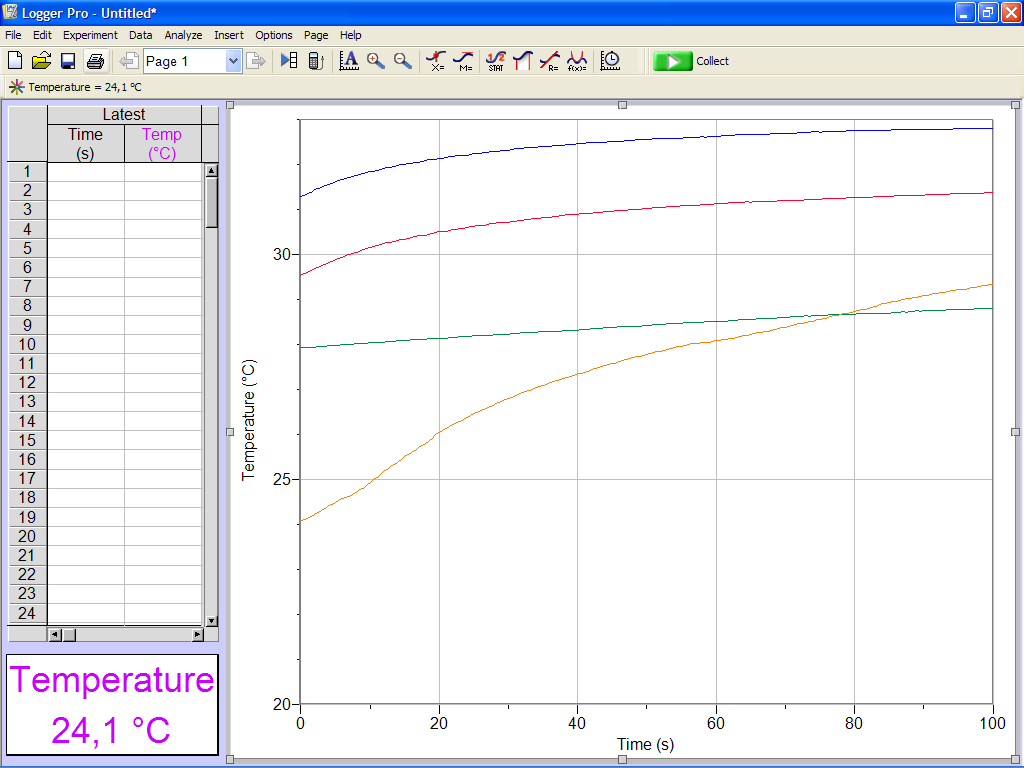Enable the Examine X= tool
The height and width of the screenshot is (768, 1024).
pyautogui.click(x=436, y=61)
